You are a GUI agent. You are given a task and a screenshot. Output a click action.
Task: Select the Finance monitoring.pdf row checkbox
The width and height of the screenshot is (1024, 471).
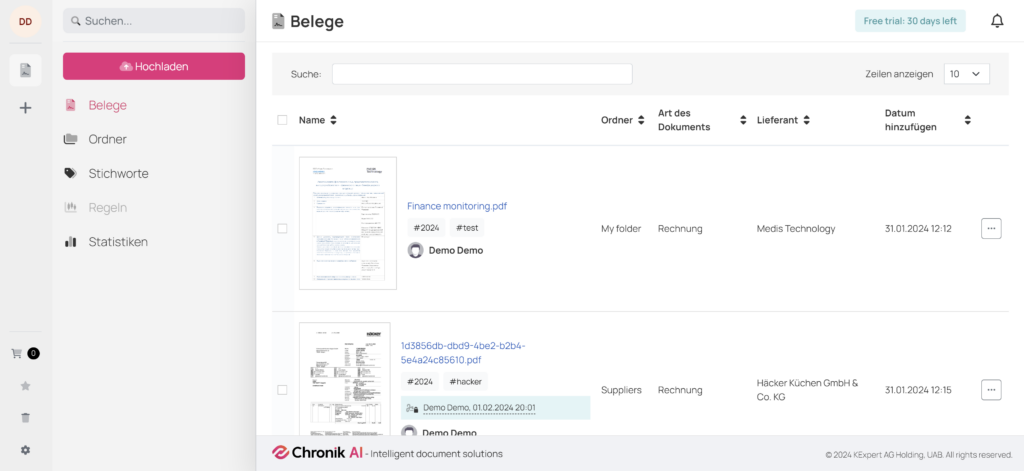[x=282, y=228]
